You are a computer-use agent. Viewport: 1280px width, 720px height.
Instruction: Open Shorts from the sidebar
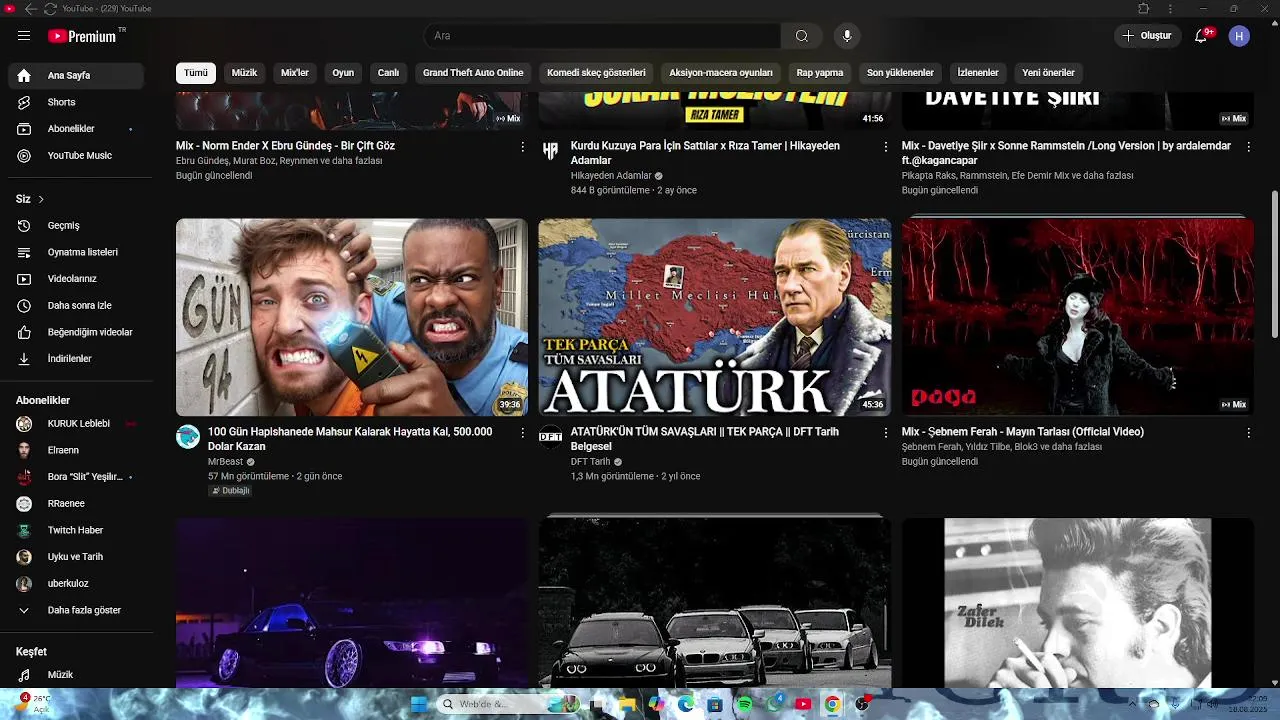pos(76,102)
